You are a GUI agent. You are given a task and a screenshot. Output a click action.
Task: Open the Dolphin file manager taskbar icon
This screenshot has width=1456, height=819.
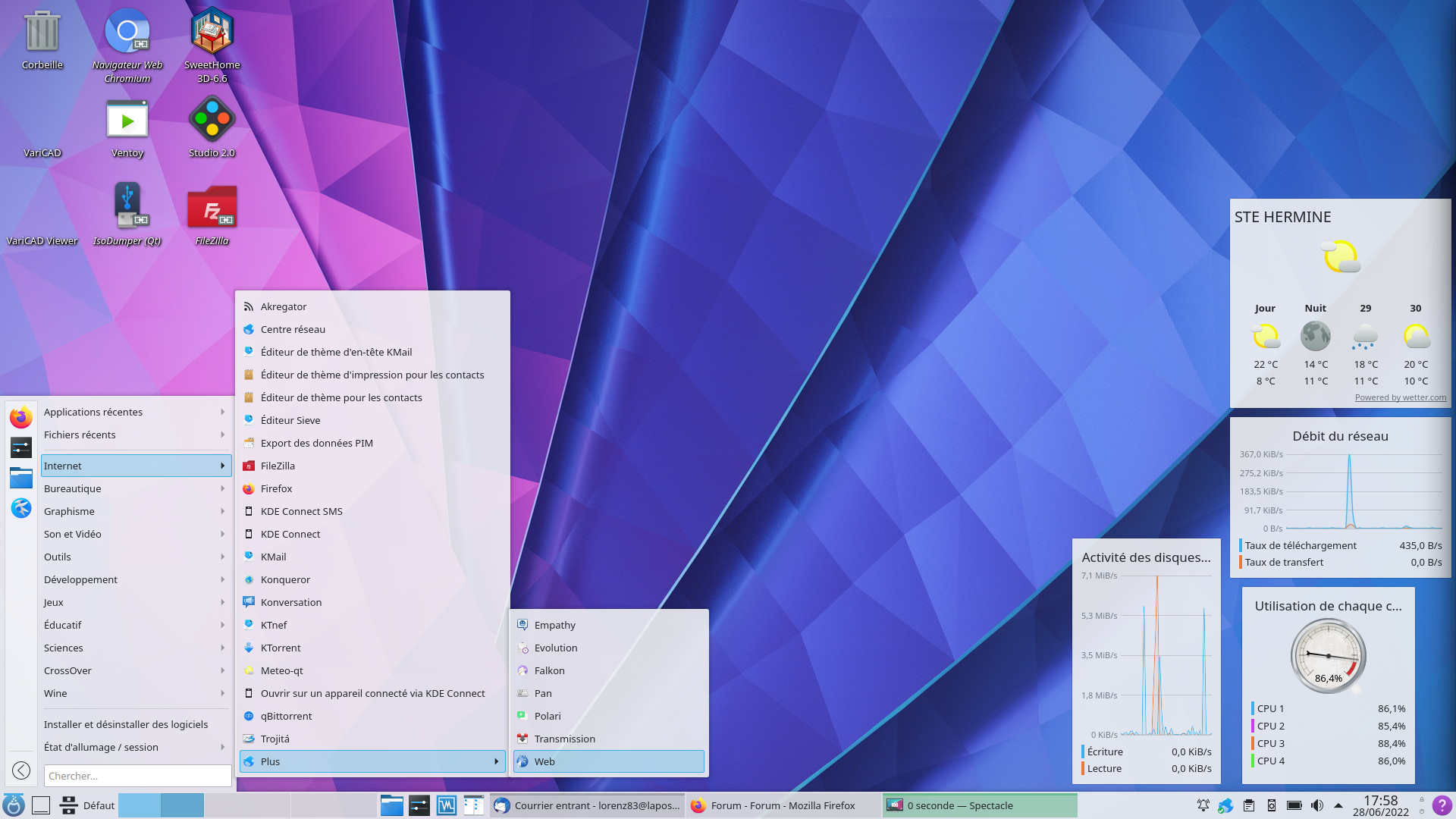[x=392, y=805]
